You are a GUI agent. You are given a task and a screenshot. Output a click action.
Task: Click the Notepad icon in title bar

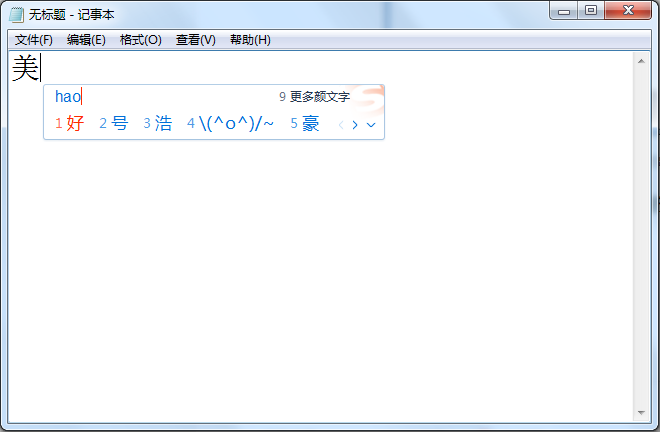16,12
